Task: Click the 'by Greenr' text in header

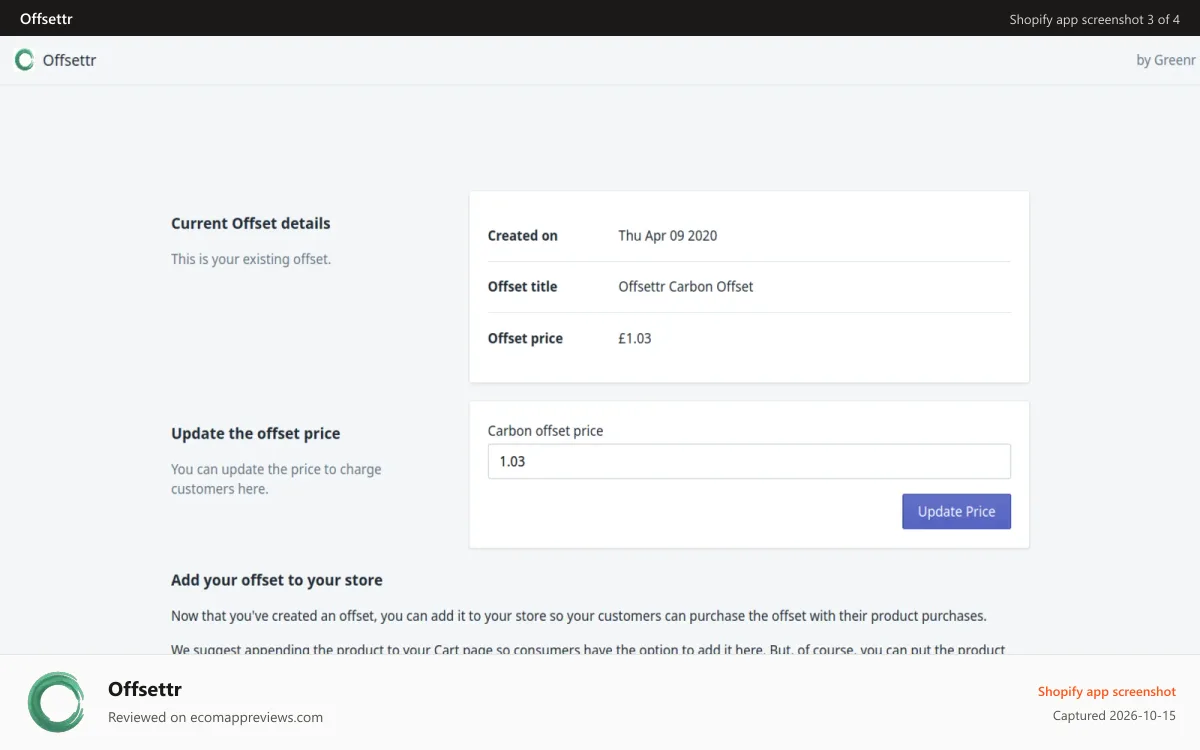Action: pyautogui.click(x=1166, y=60)
